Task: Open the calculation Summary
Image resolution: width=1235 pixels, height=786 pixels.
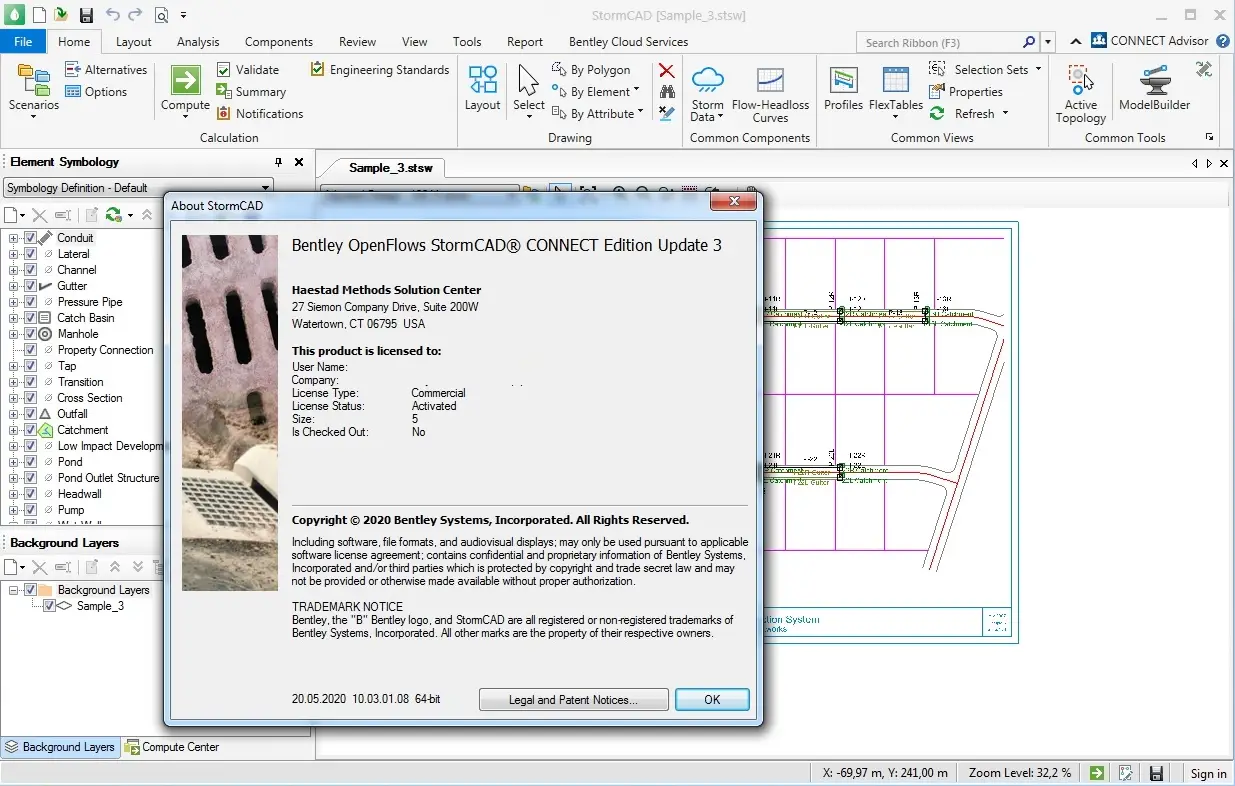Action: pos(251,92)
